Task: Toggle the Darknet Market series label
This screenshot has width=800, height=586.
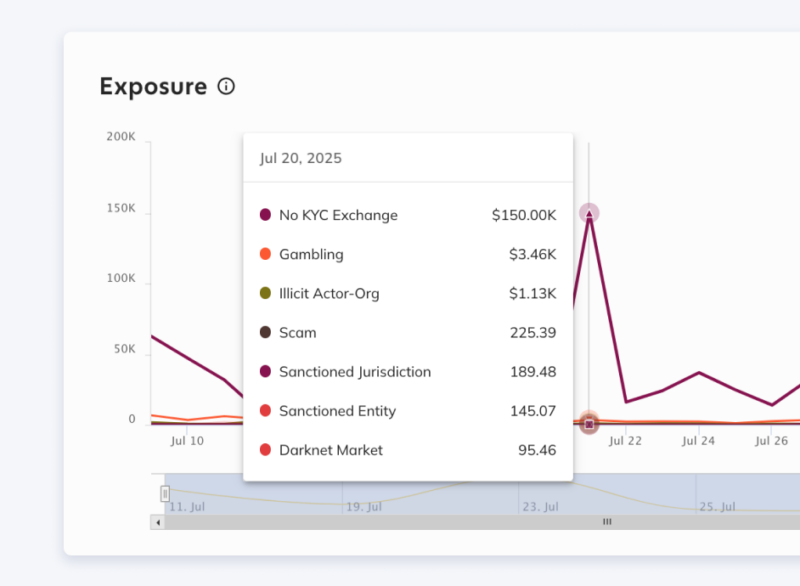Action: click(x=330, y=450)
